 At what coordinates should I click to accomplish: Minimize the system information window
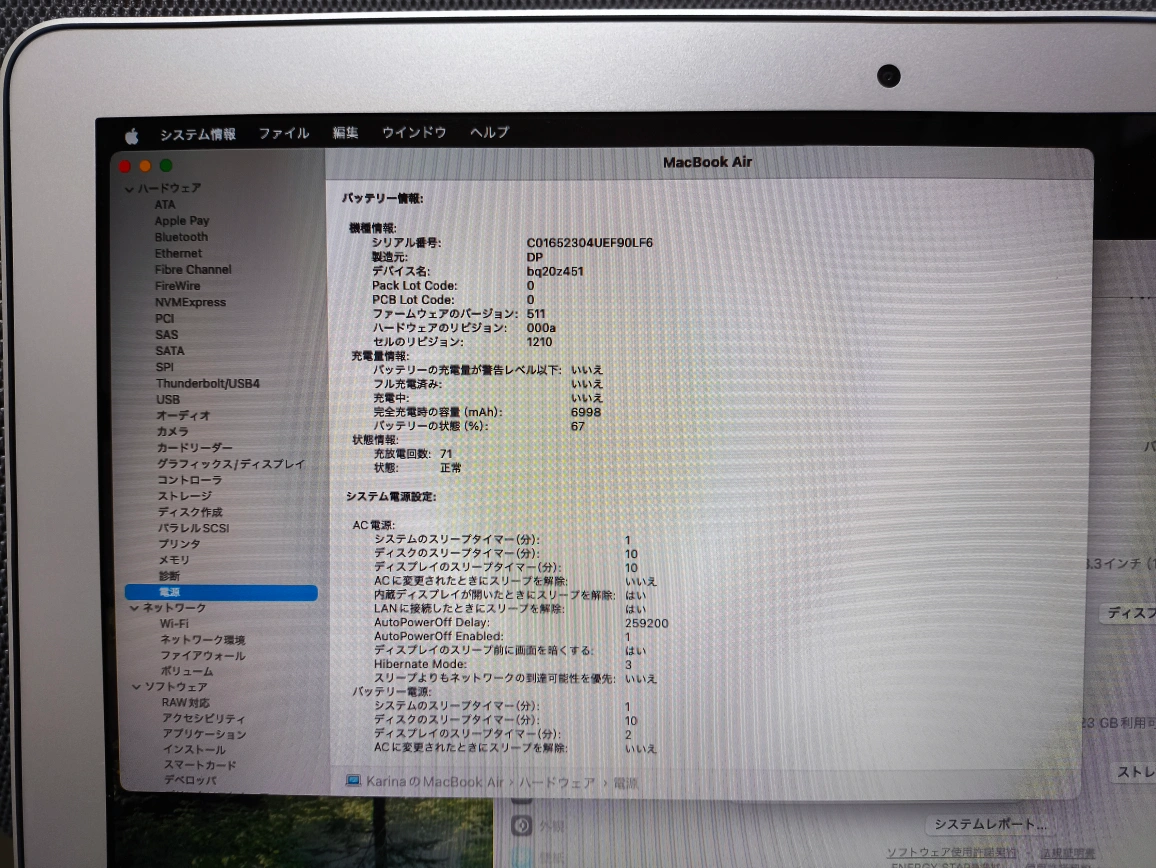[x=145, y=166]
